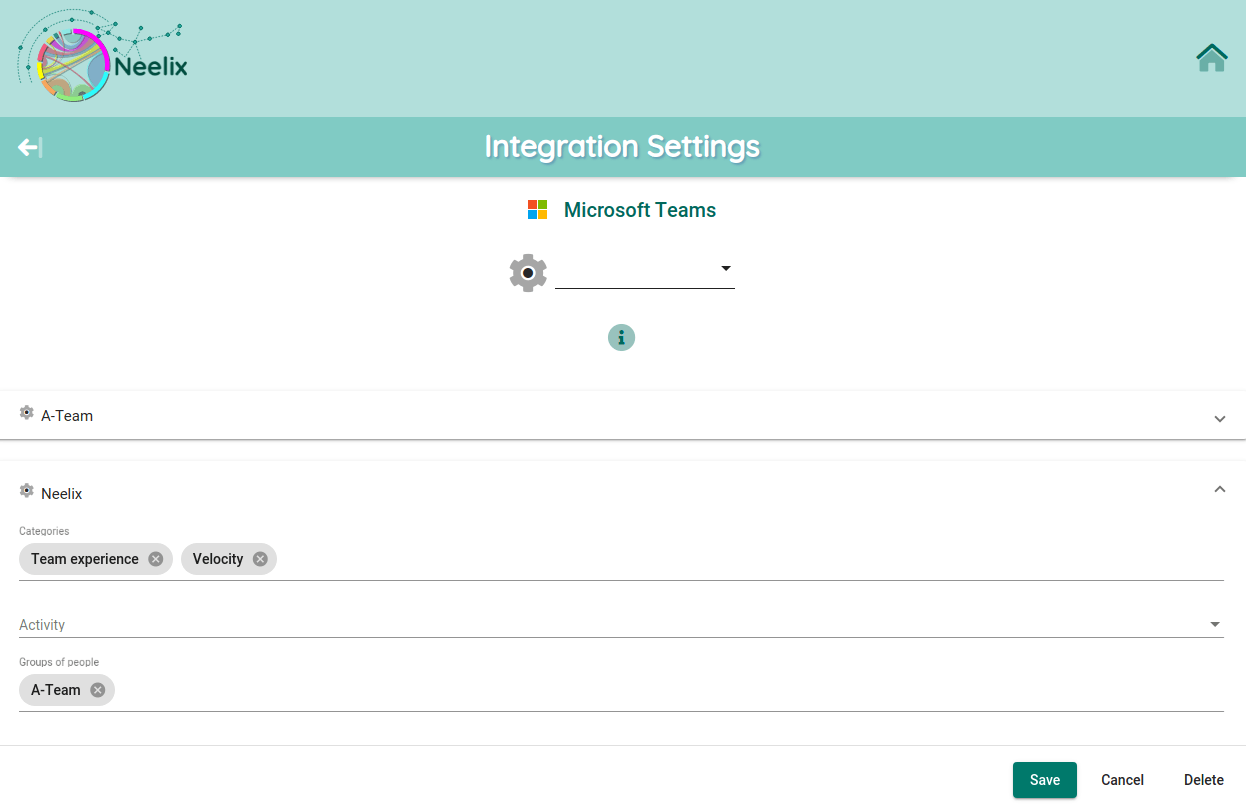Collapse the Neelix panel chevron

click(1220, 489)
